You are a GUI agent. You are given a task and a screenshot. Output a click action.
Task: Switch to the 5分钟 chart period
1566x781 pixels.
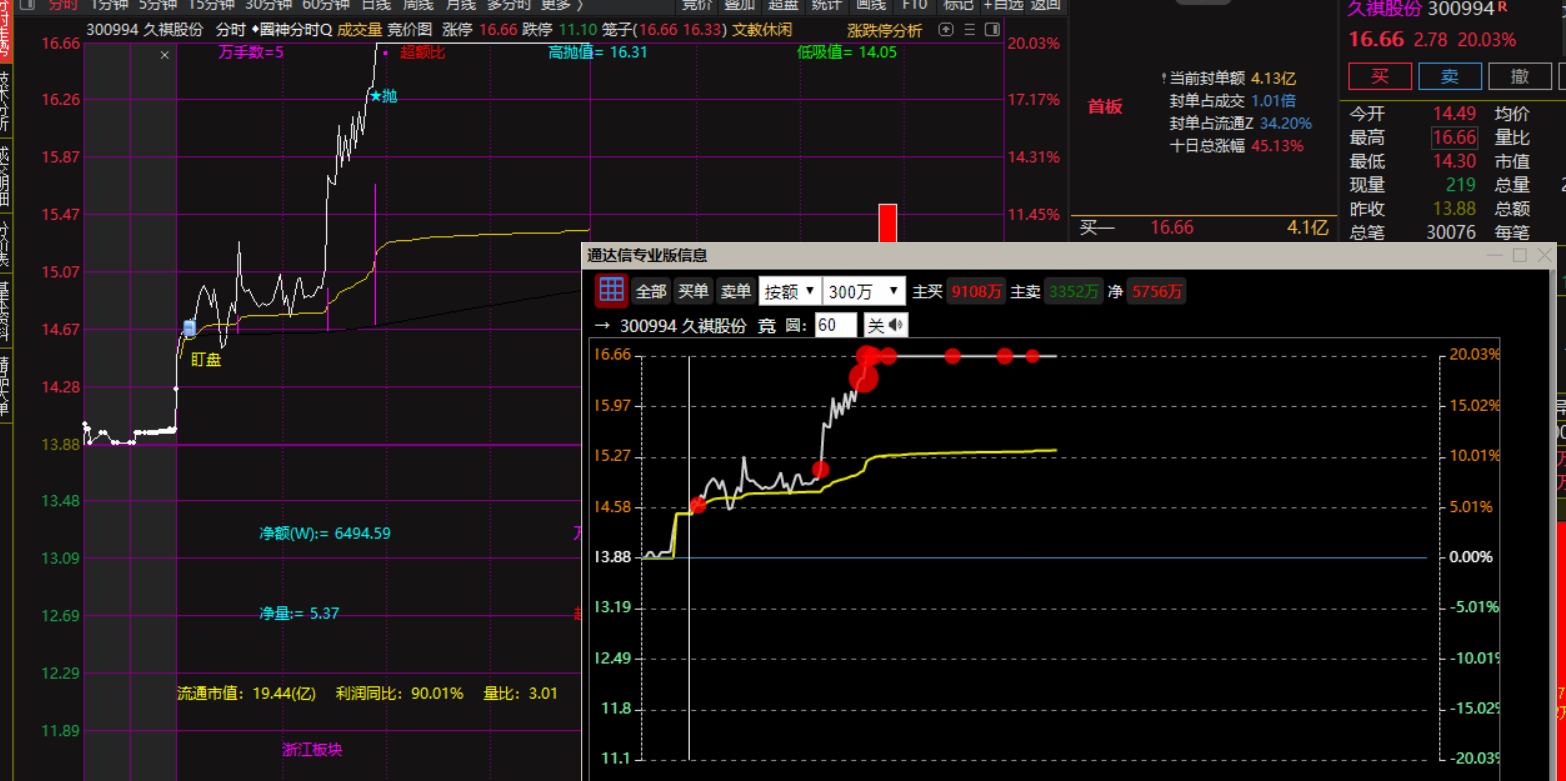[x=159, y=5]
